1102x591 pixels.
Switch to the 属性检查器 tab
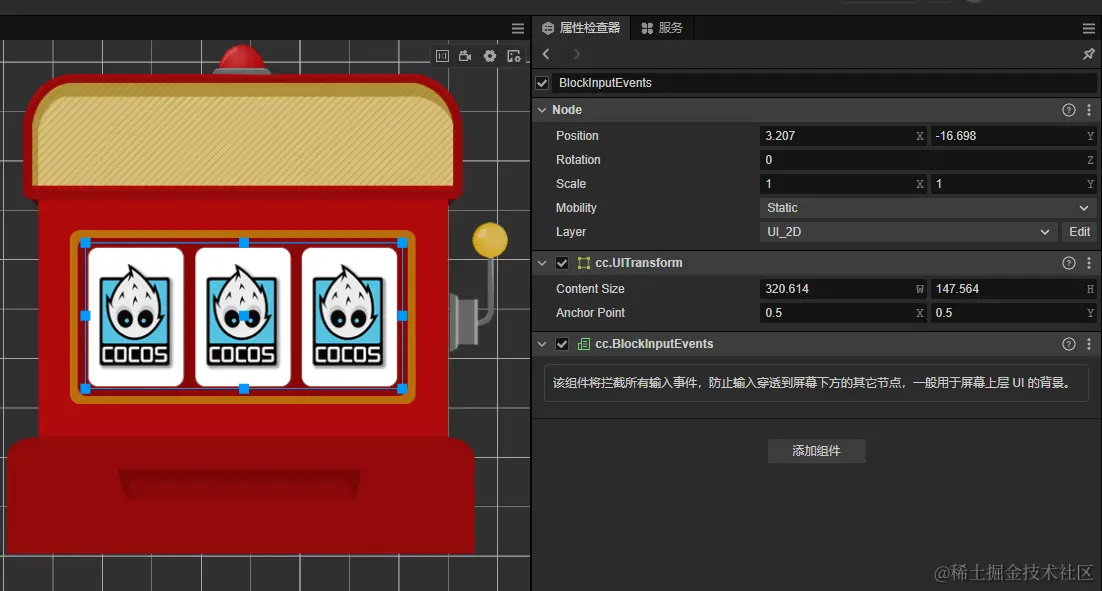[x=581, y=28]
